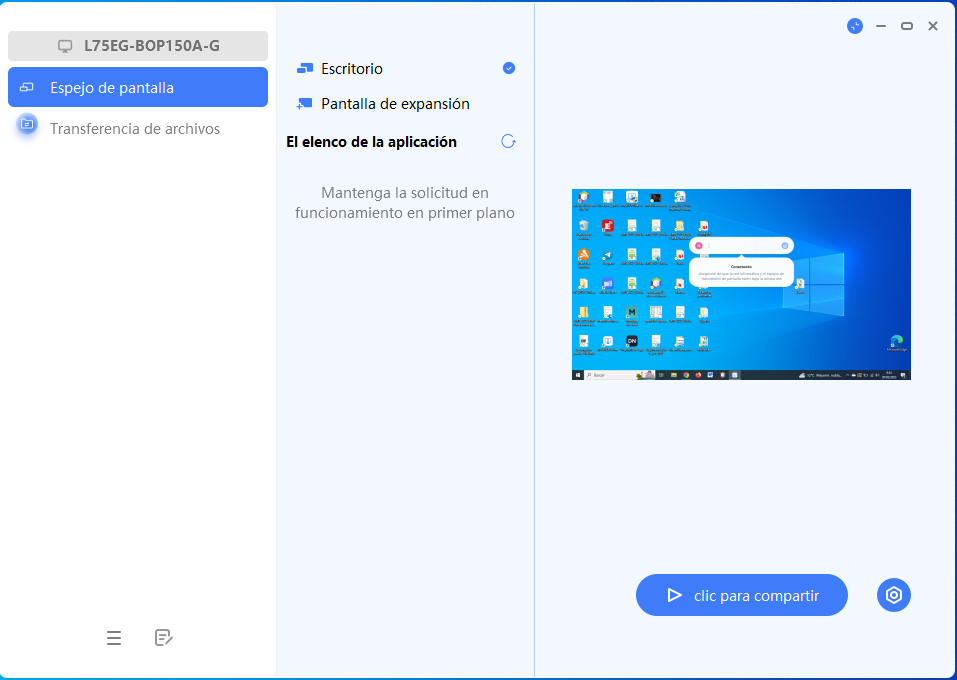Open the hamburger menu at bottom left
The height and width of the screenshot is (680, 957).
pos(114,637)
